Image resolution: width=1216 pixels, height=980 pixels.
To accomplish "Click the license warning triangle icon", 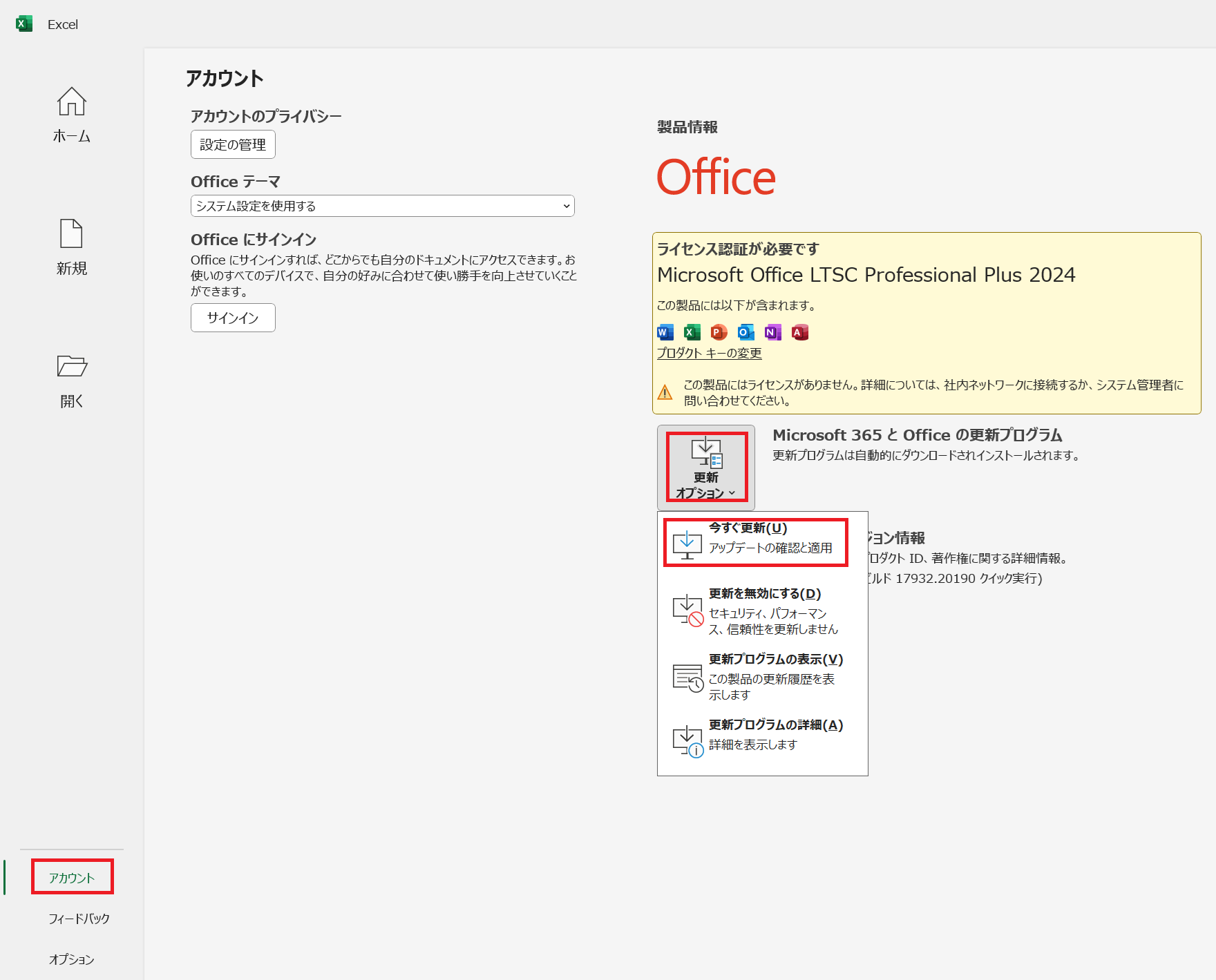I will pyautogui.click(x=665, y=392).
